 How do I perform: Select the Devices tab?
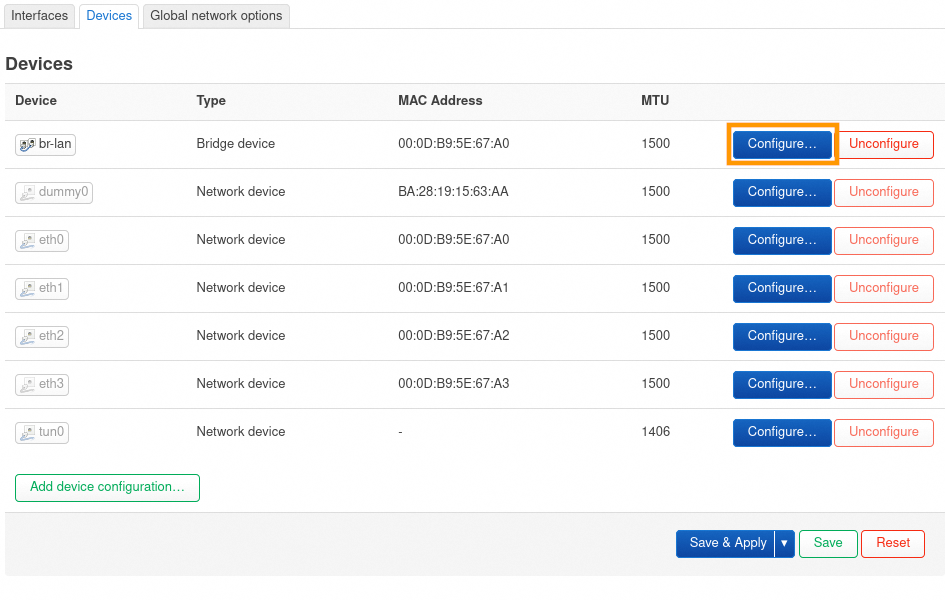pyautogui.click(x=109, y=16)
